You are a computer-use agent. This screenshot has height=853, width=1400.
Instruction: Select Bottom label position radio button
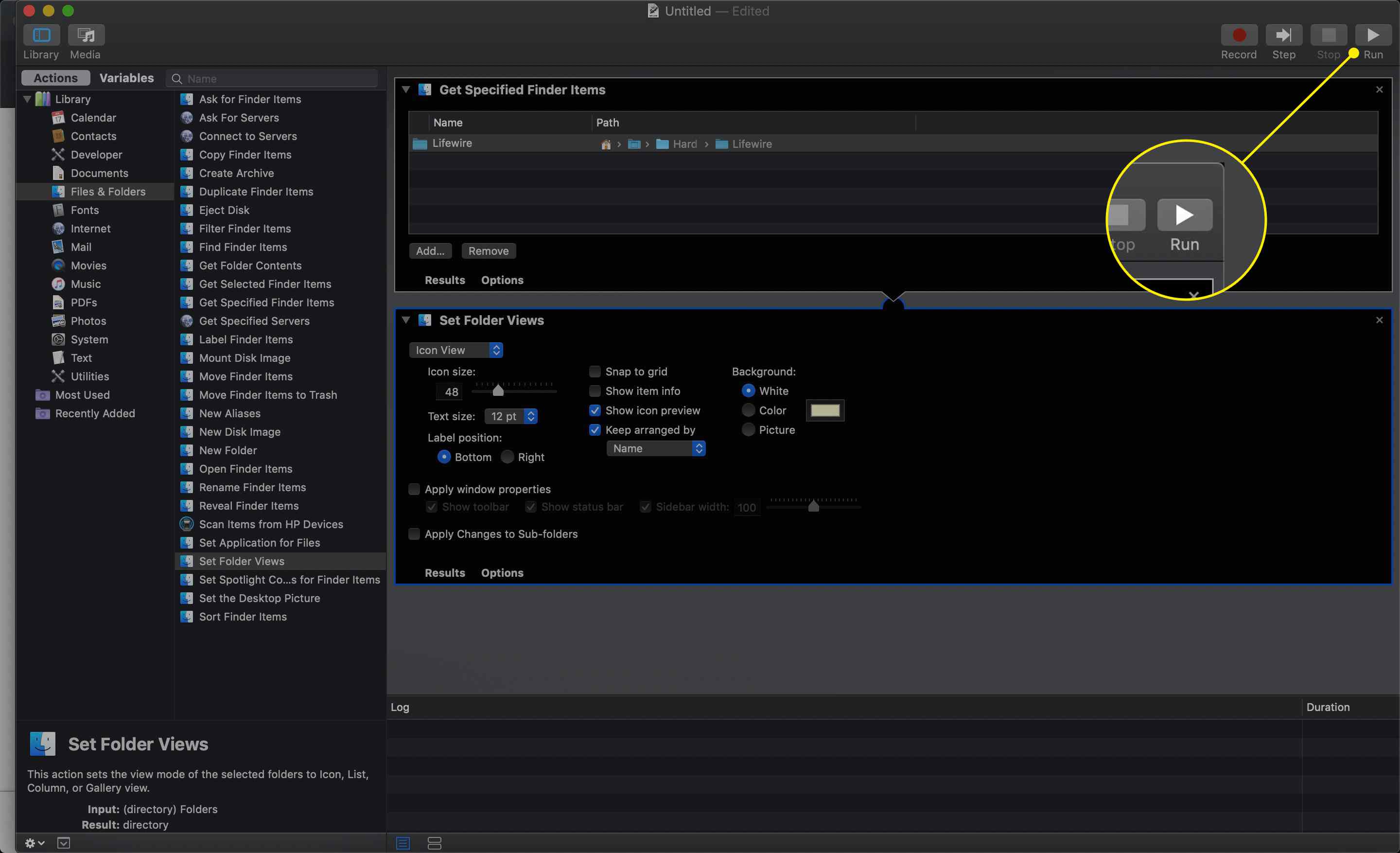point(443,456)
